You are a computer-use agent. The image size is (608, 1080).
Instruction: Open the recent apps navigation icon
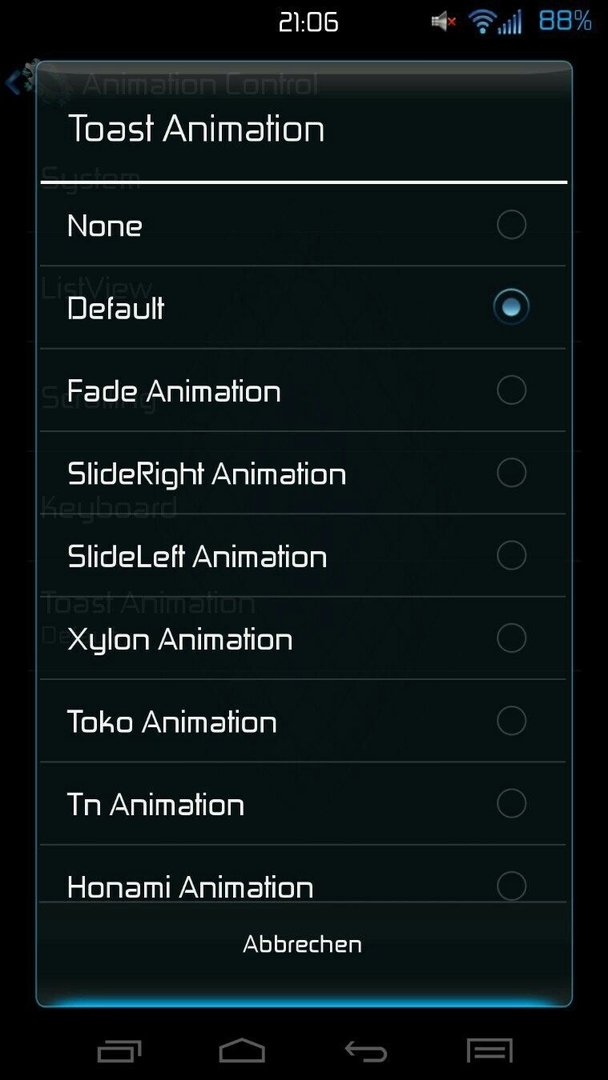click(119, 1050)
